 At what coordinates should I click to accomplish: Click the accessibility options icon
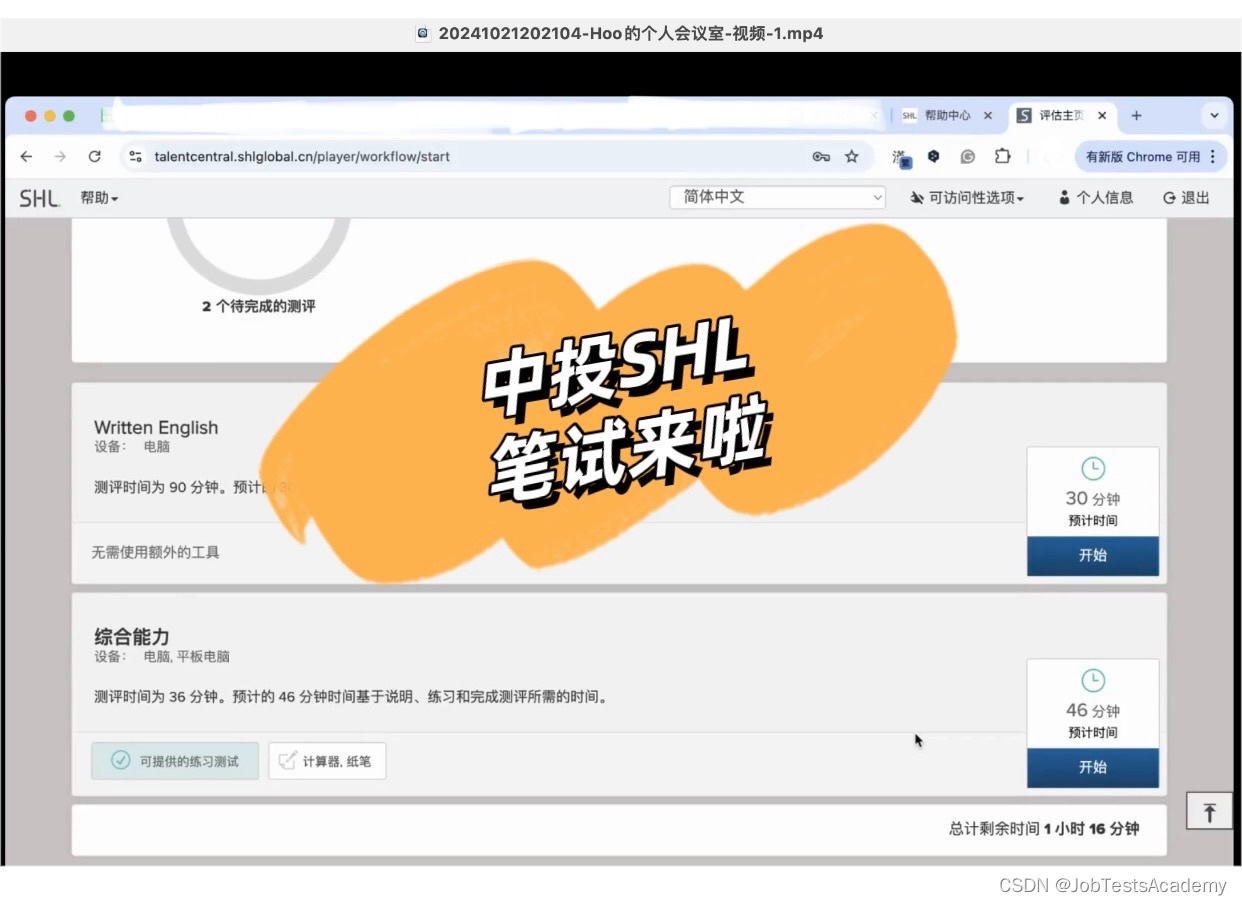pyautogui.click(x=917, y=198)
